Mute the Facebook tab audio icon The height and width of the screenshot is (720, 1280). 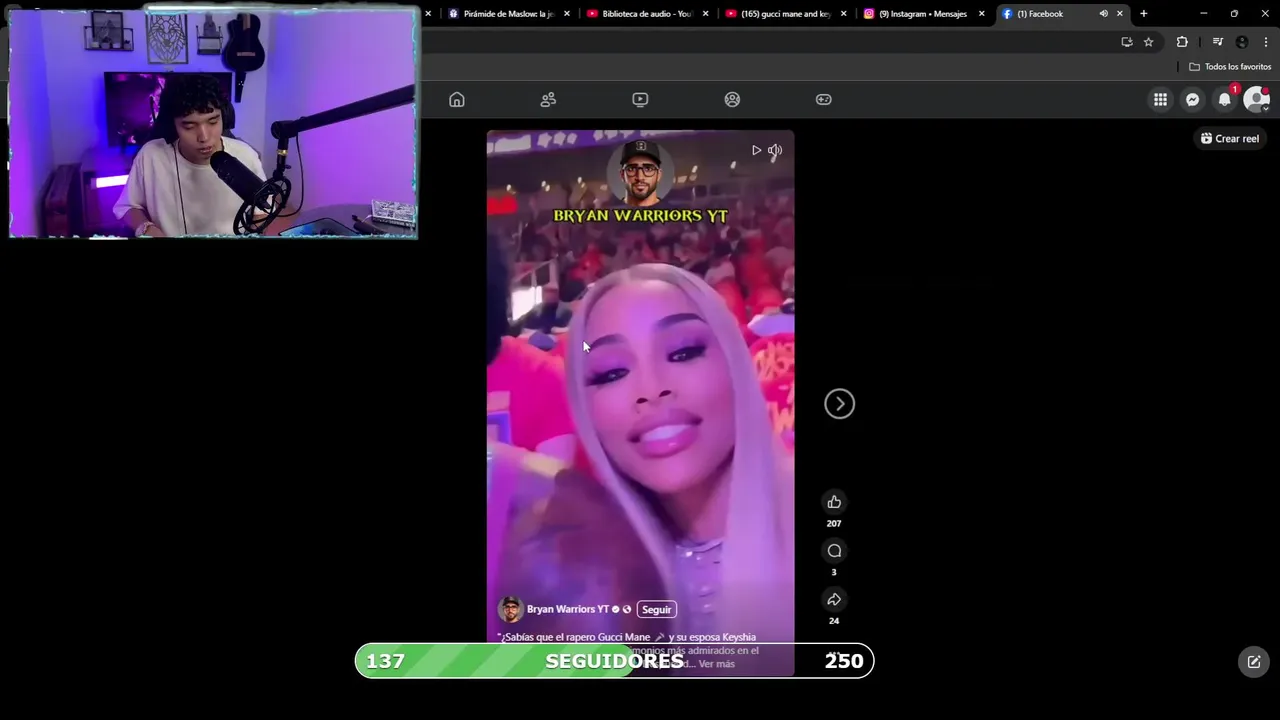tap(1103, 14)
